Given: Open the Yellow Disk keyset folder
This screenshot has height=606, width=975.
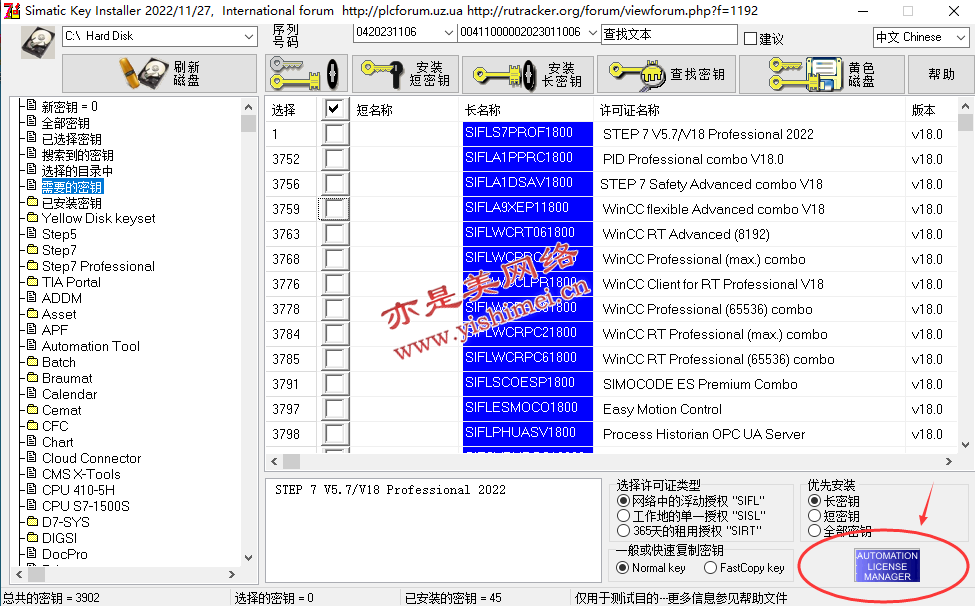Looking at the screenshot, I should (x=98, y=218).
